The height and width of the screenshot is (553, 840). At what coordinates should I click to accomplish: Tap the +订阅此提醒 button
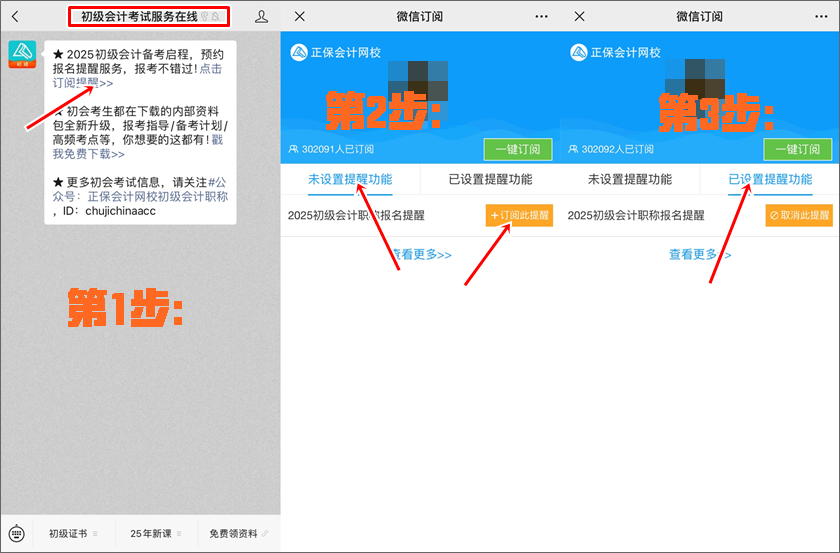[x=519, y=215]
